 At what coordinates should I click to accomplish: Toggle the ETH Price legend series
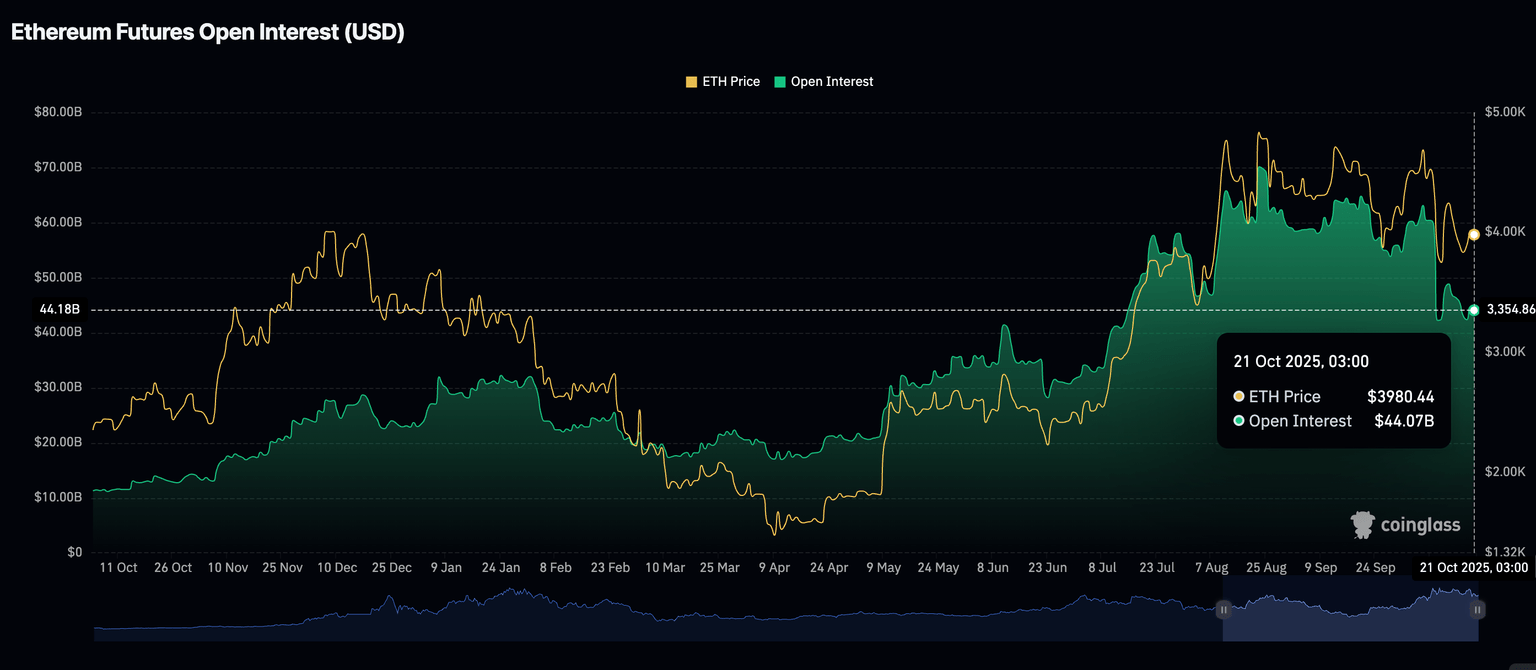click(722, 82)
